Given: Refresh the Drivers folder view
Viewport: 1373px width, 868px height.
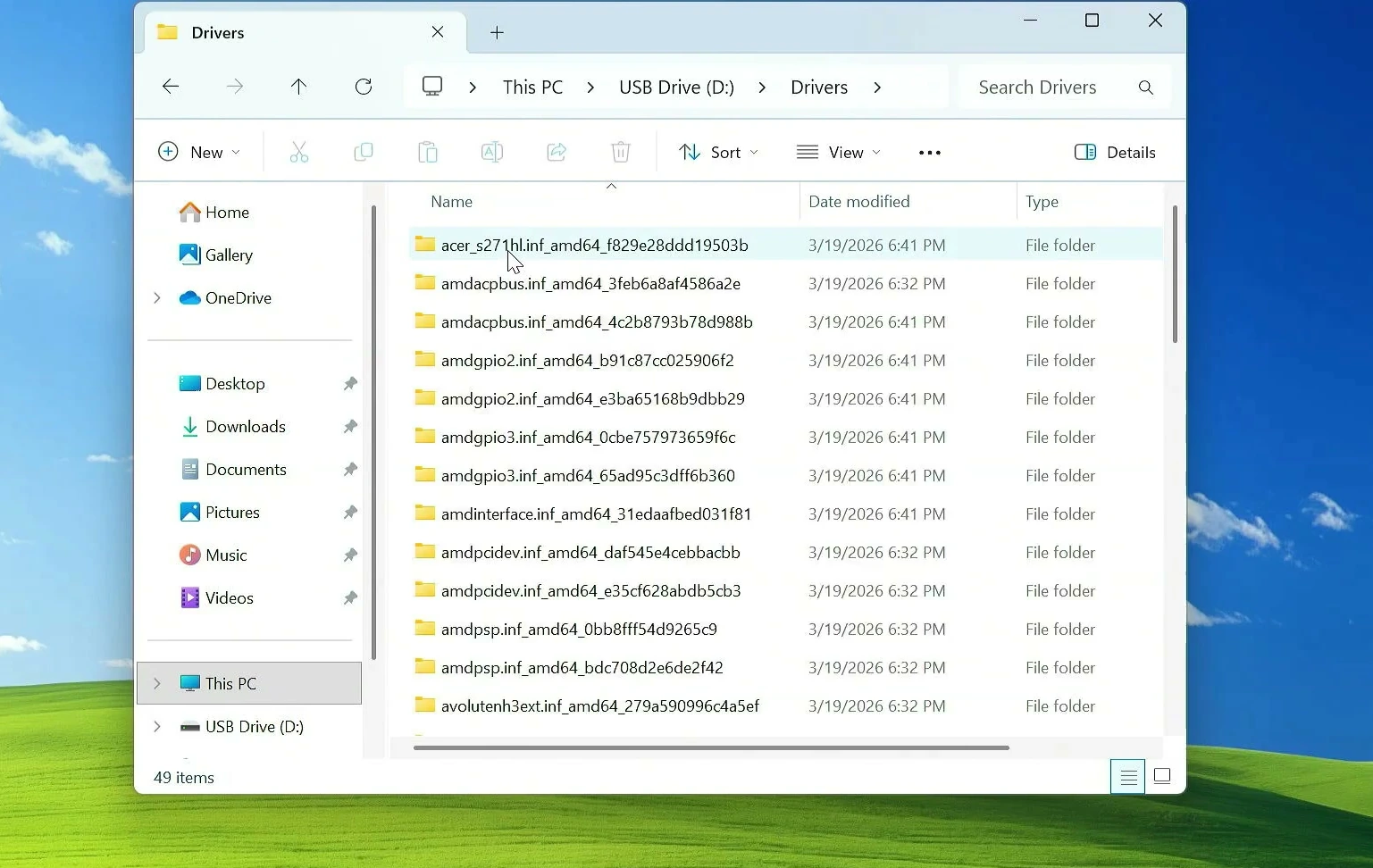Looking at the screenshot, I should (x=364, y=87).
